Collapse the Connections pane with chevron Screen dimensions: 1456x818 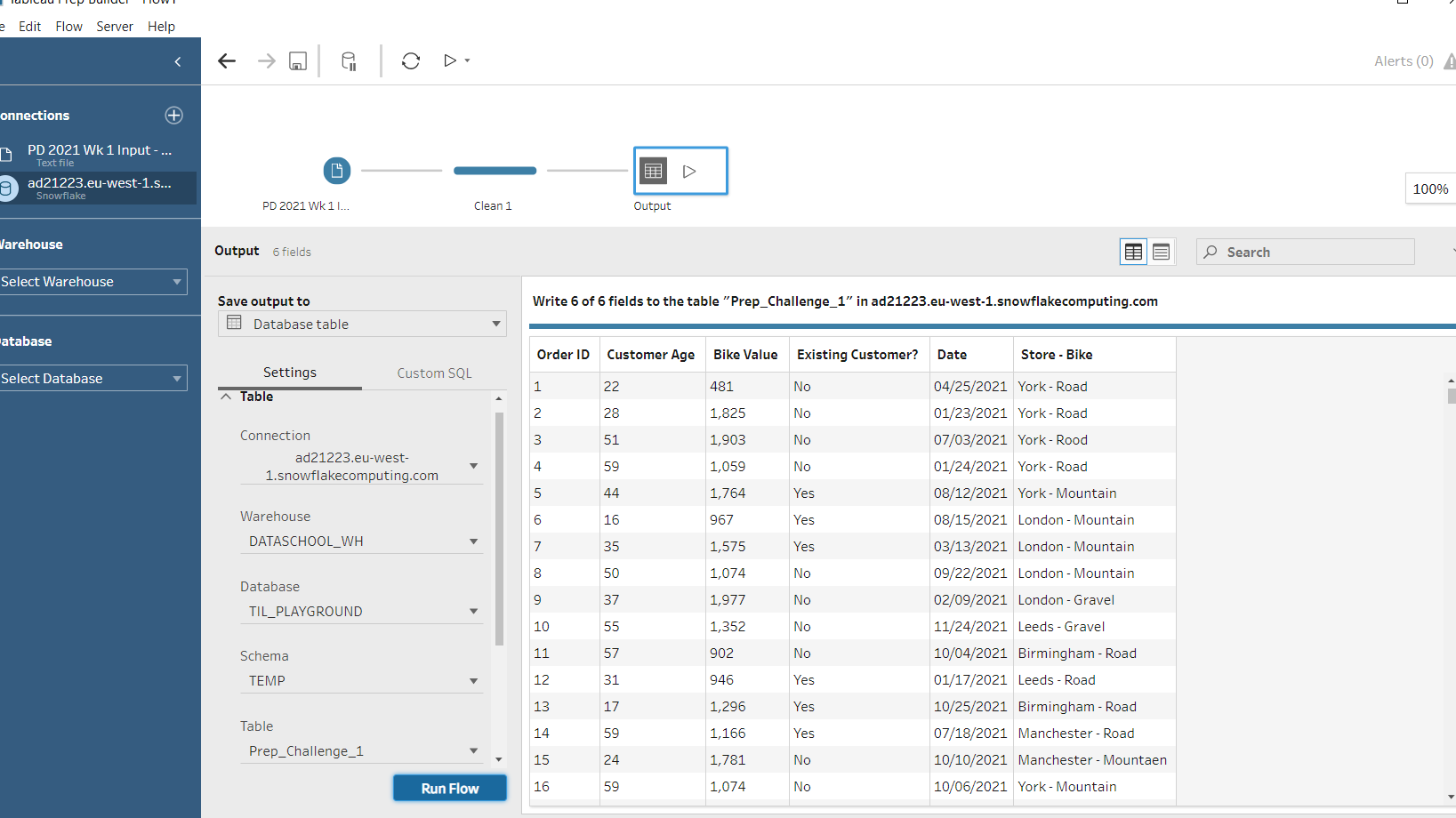(x=178, y=61)
